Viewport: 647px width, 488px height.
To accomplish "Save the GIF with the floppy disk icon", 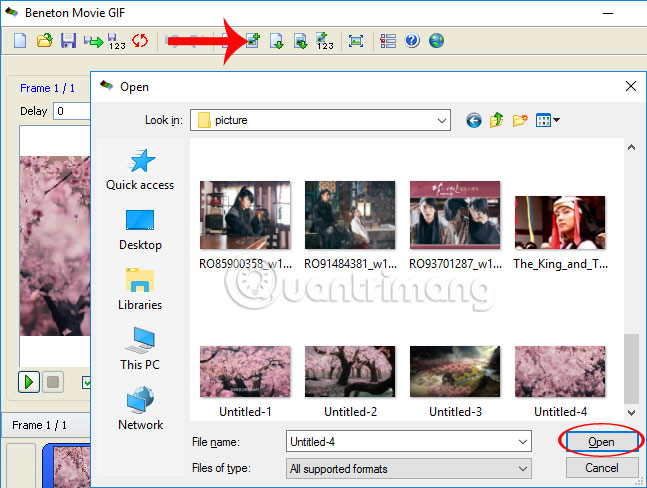I will [68, 41].
